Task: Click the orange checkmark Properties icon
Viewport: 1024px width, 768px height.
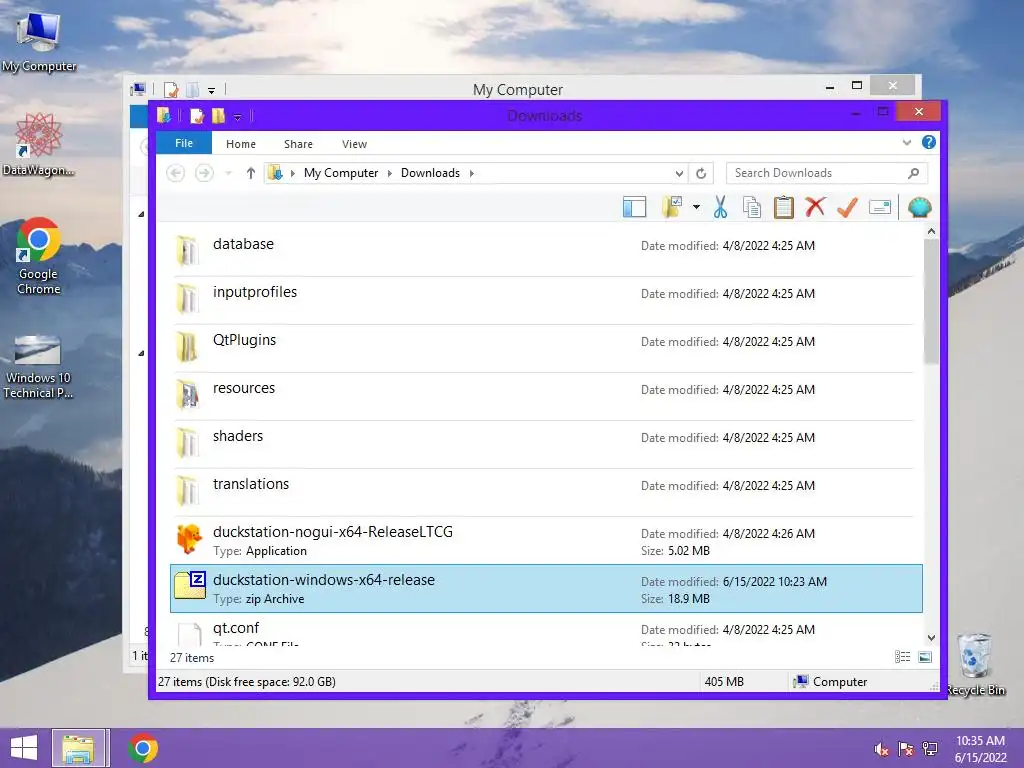Action: point(847,207)
